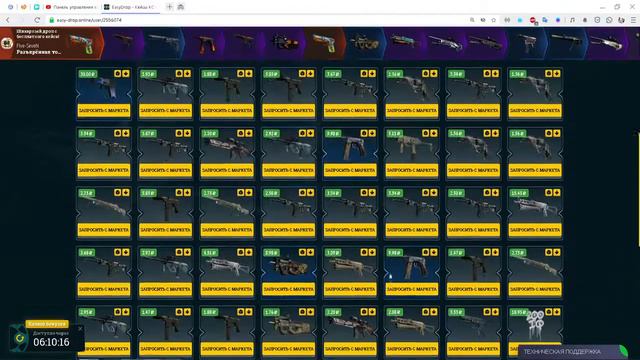Image resolution: width=640 pixels, height=360 pixels.
Task: Click the price tag on the fourth row's fourth card
Action: coord(272,253)
